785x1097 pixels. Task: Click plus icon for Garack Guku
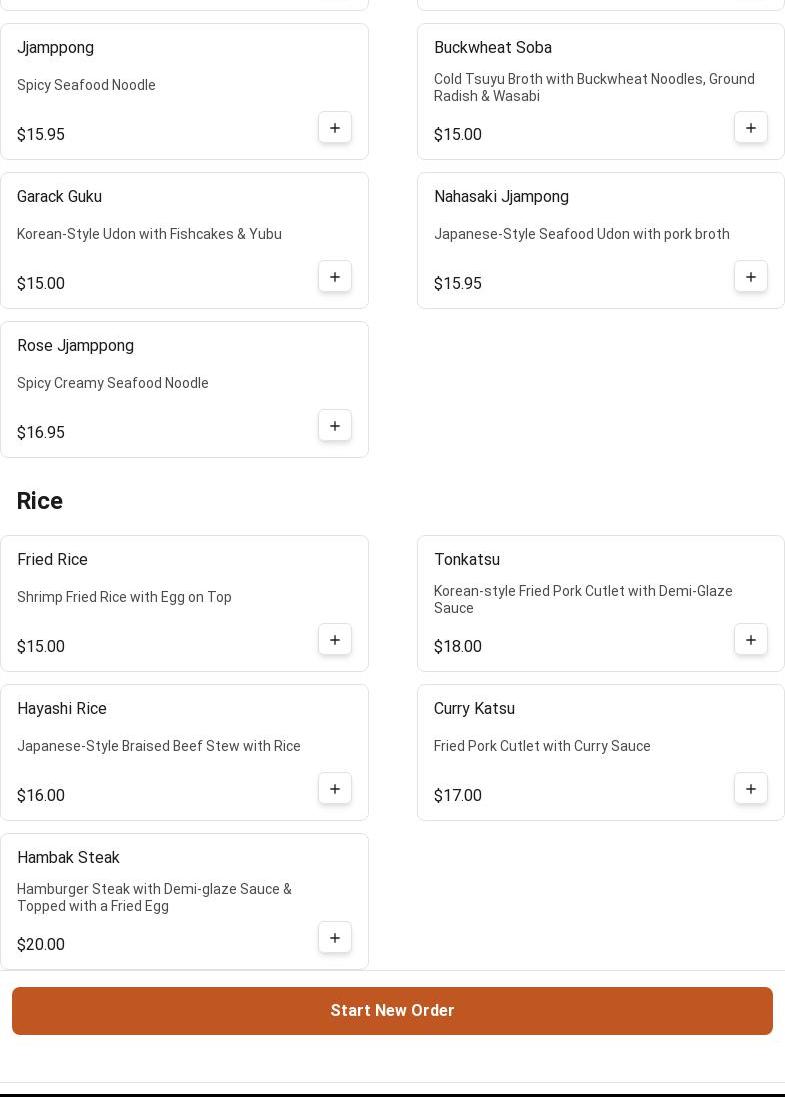(x=335, y=277)
